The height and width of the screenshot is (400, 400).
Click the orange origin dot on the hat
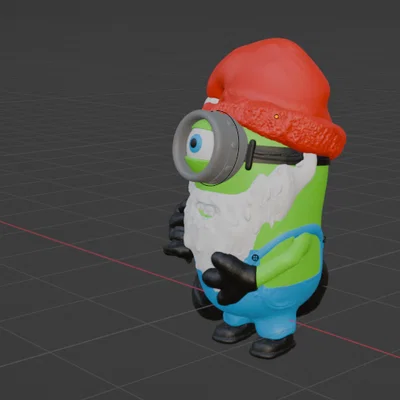[x=276, y=116]
